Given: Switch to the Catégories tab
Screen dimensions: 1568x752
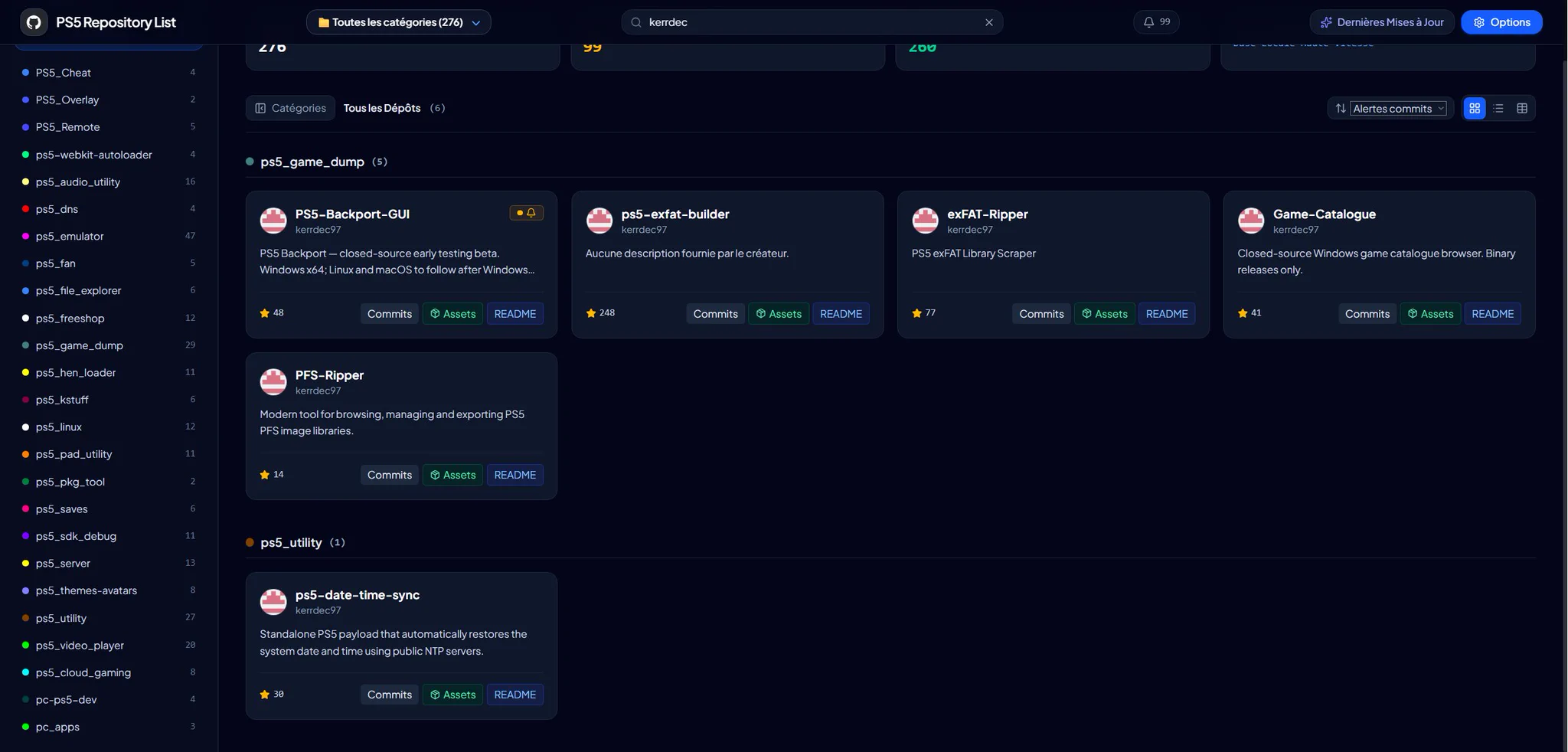Looking at the screenshot, I should pyautogui.click(x=291, y=108).
